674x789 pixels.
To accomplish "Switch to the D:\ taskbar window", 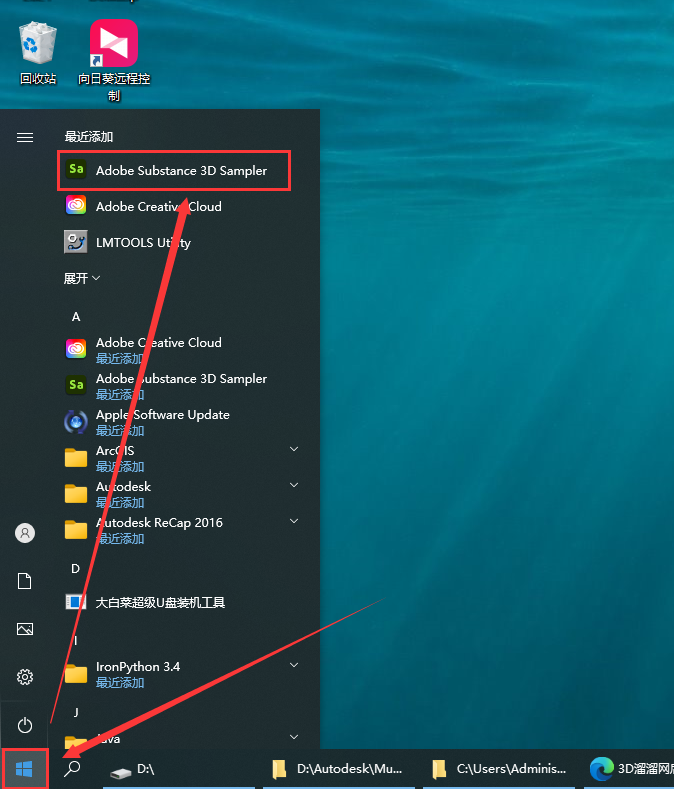I will tap(179, 769).
